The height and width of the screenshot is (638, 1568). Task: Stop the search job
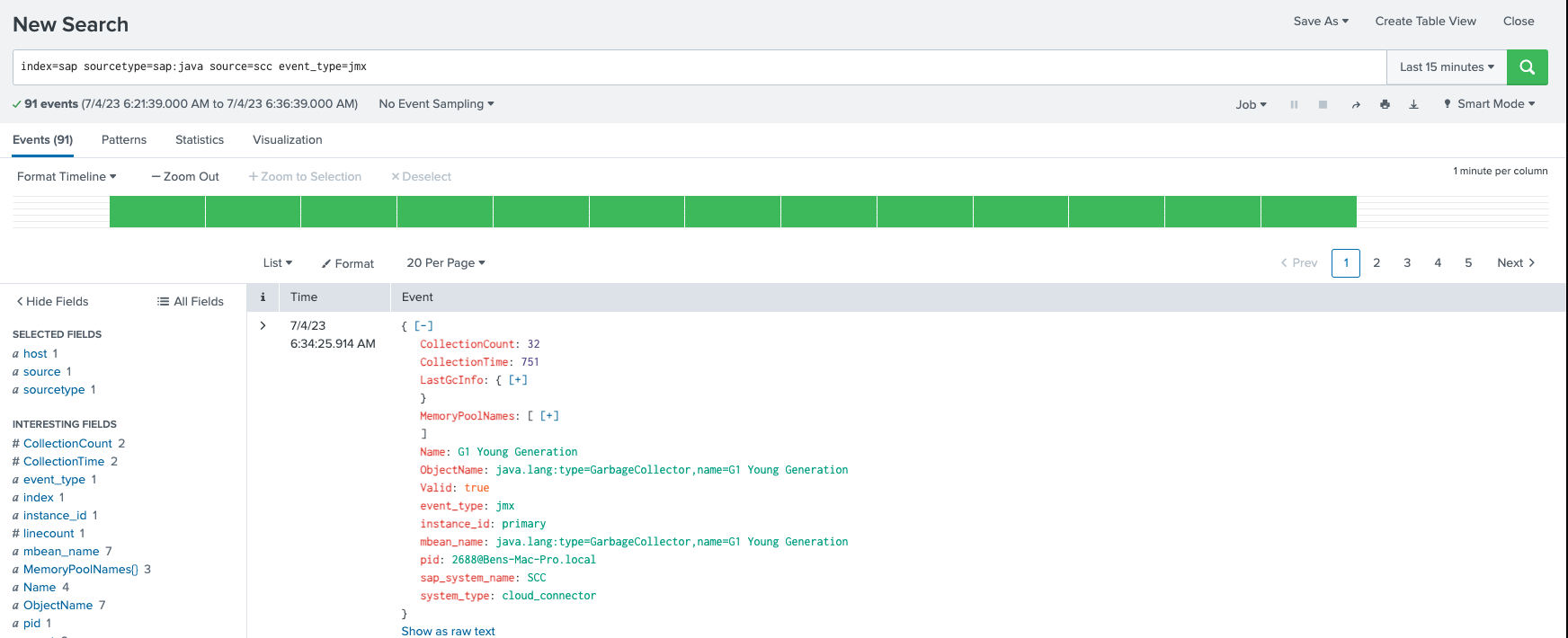click(x=1323, y=104)
